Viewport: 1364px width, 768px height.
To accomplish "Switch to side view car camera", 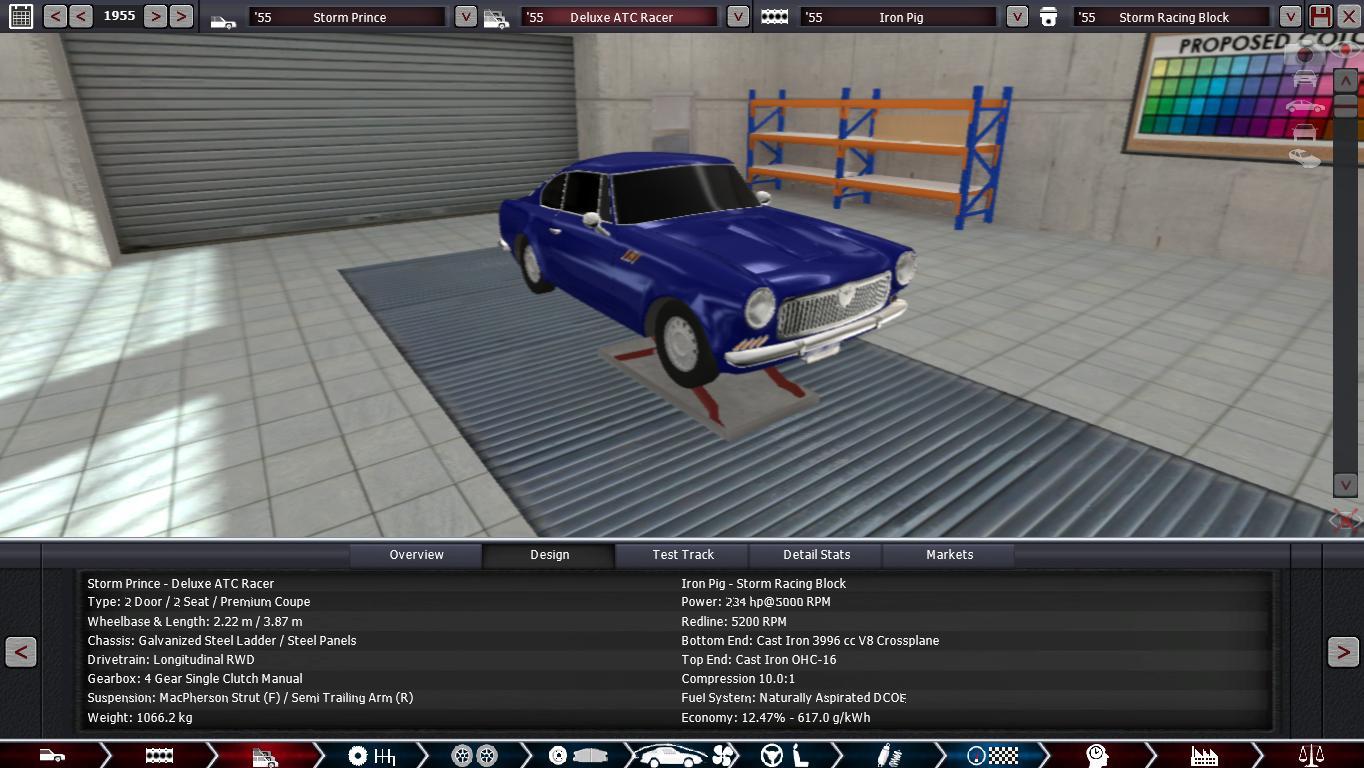I will tap(1304, 106).
